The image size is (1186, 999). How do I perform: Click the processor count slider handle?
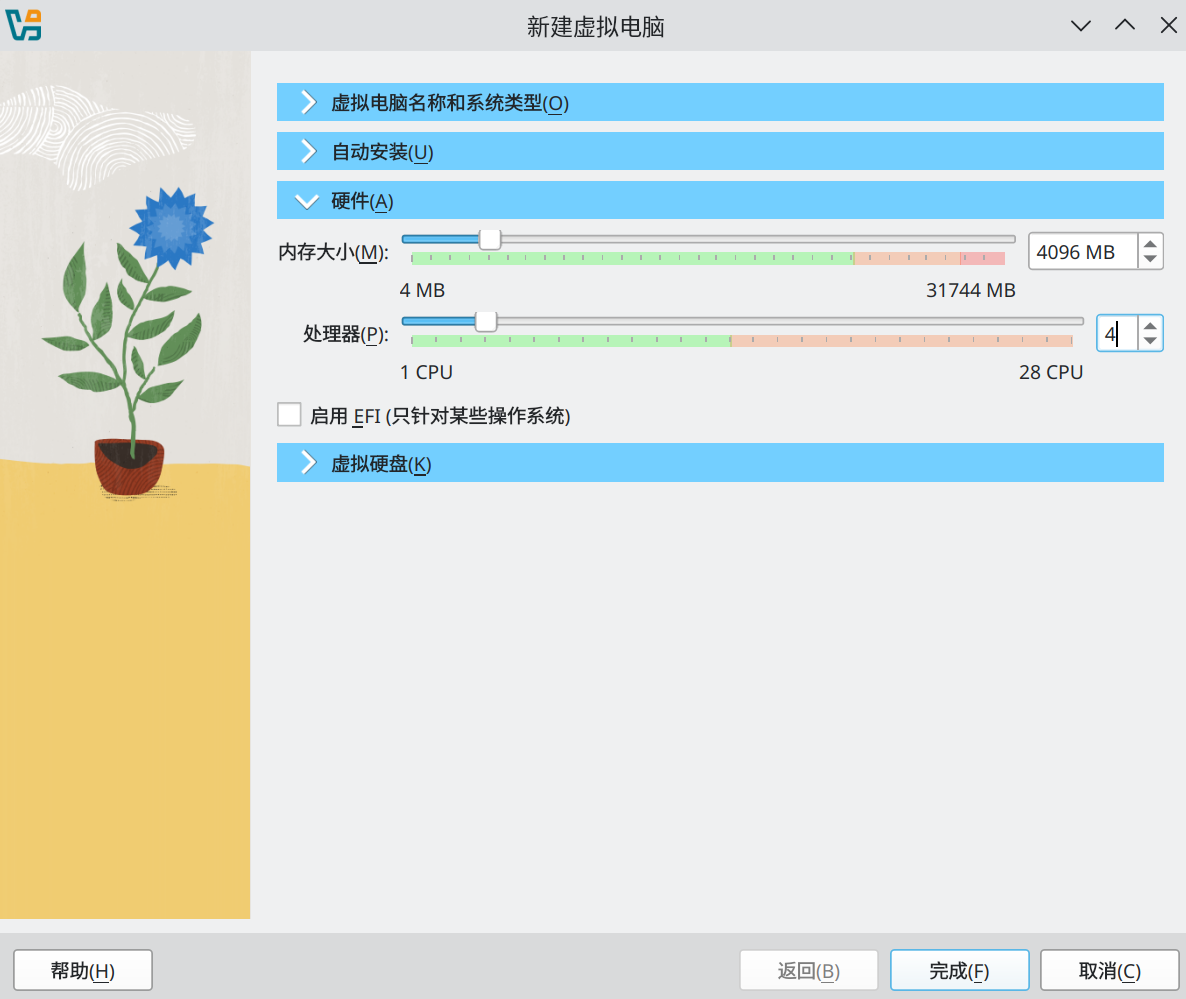(x=486, y=321)
